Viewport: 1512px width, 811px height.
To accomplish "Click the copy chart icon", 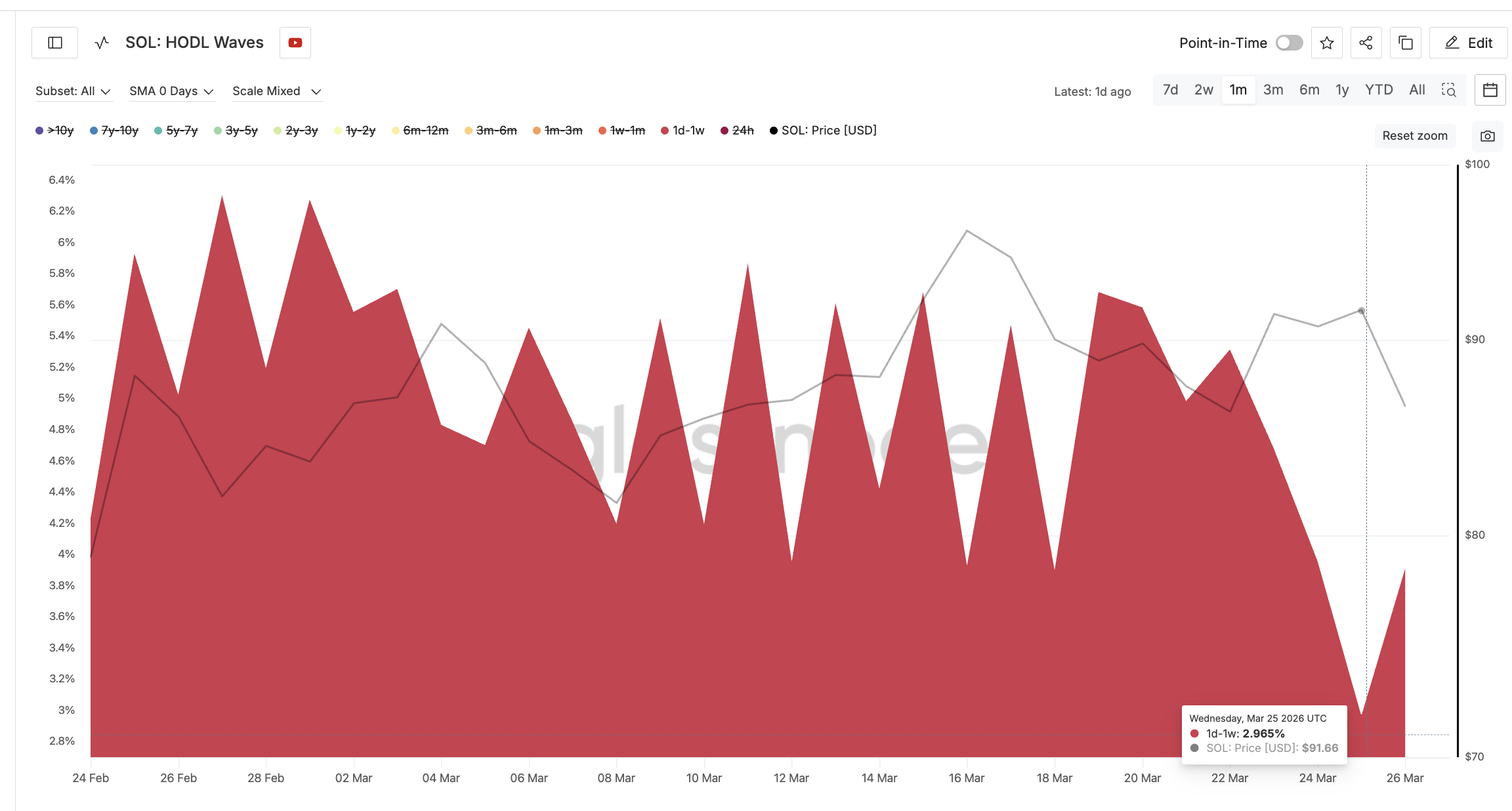I will click(1405, 42).
